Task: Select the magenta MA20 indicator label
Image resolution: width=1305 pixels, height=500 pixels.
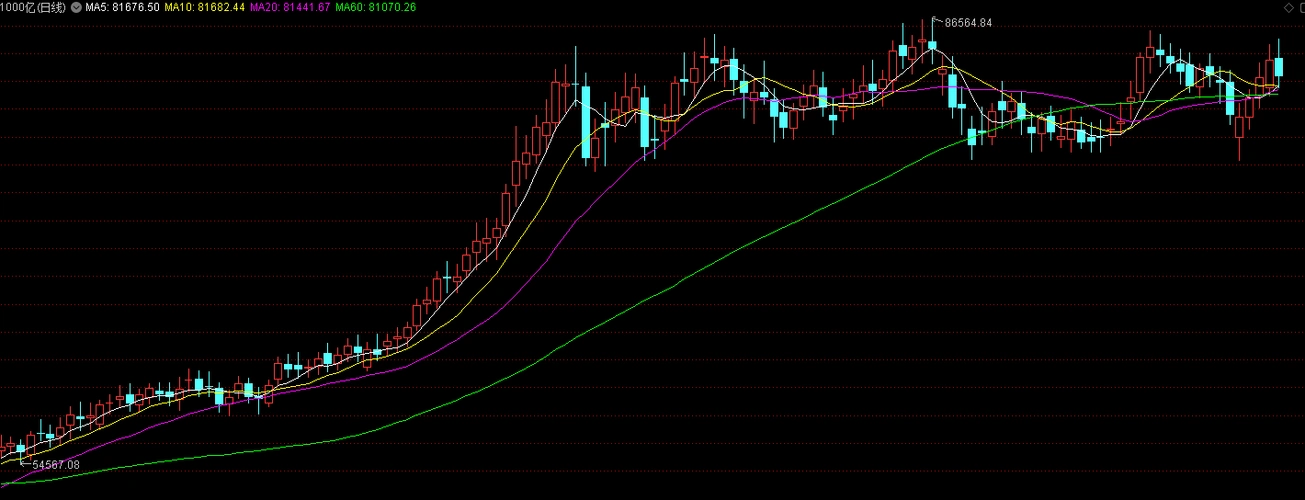Action: coord(290,8)
